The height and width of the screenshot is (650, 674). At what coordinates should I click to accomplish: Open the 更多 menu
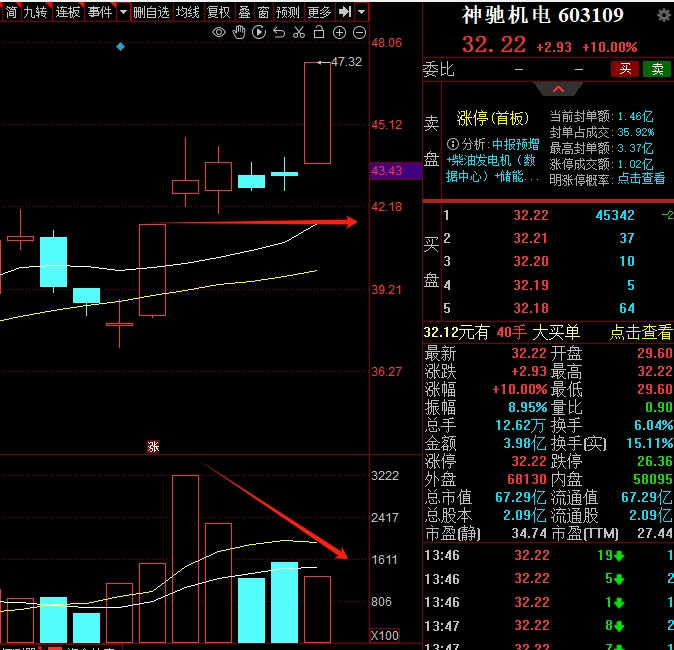[319, 12]
